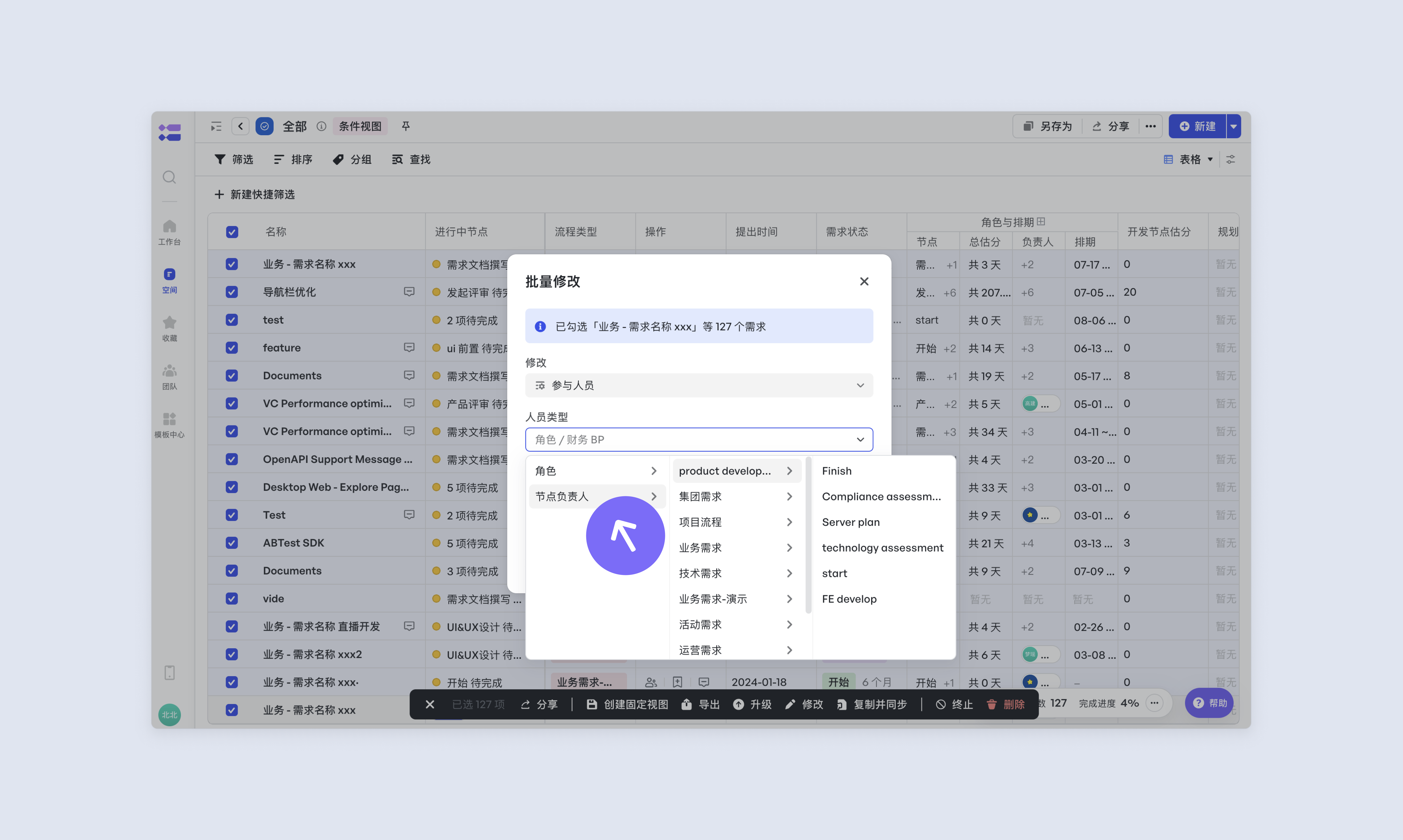The width and height of the screenshot is (1403, 840).
Task: Select technology assessment node
Action: pyautogui.click(x=883, y=548)
